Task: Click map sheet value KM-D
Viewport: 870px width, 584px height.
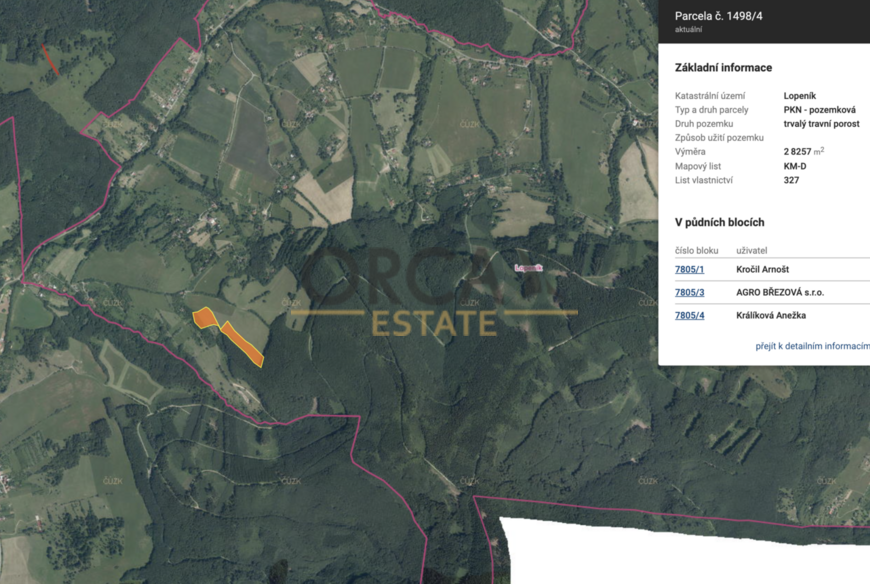Action: (x=795, y=166)
